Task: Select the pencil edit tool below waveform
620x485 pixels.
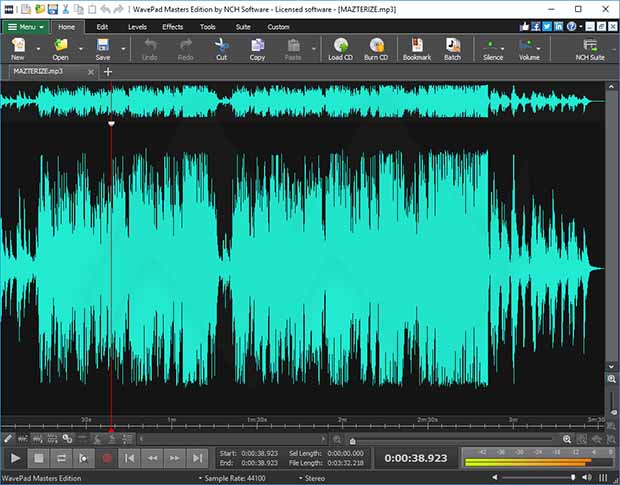Action: pos(8,438)
